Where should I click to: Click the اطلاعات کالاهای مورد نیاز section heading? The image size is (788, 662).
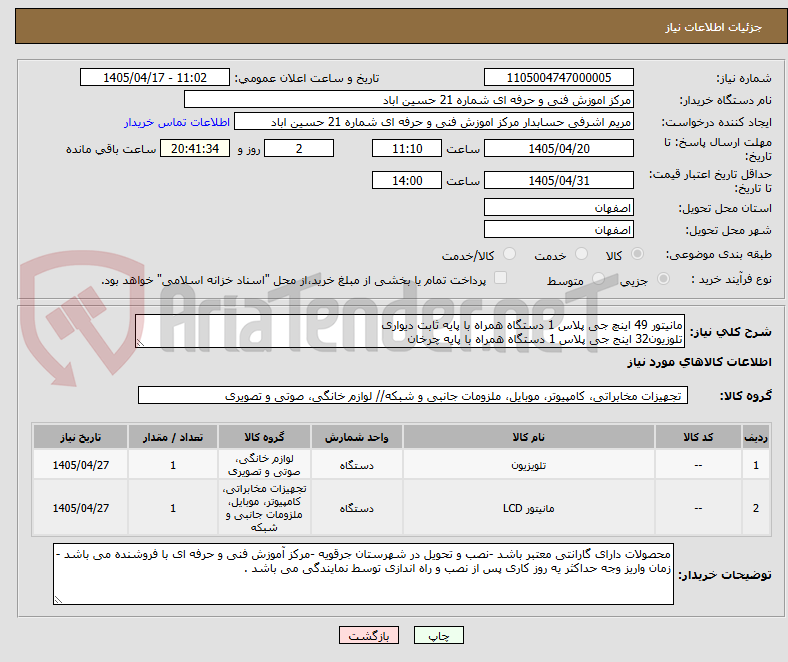(x=699, y=362)
